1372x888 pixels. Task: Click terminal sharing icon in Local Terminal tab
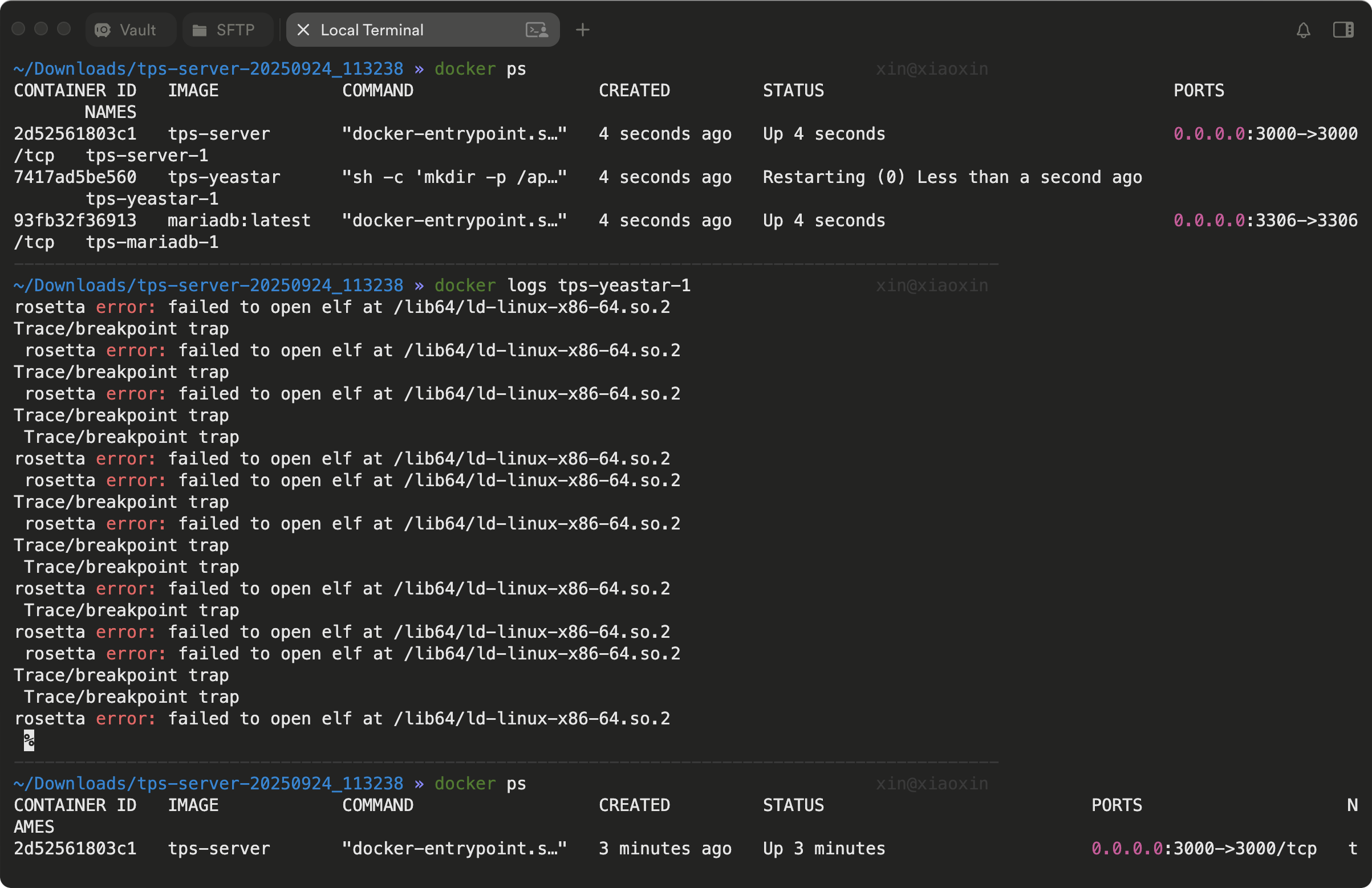(x=537, y=30)
